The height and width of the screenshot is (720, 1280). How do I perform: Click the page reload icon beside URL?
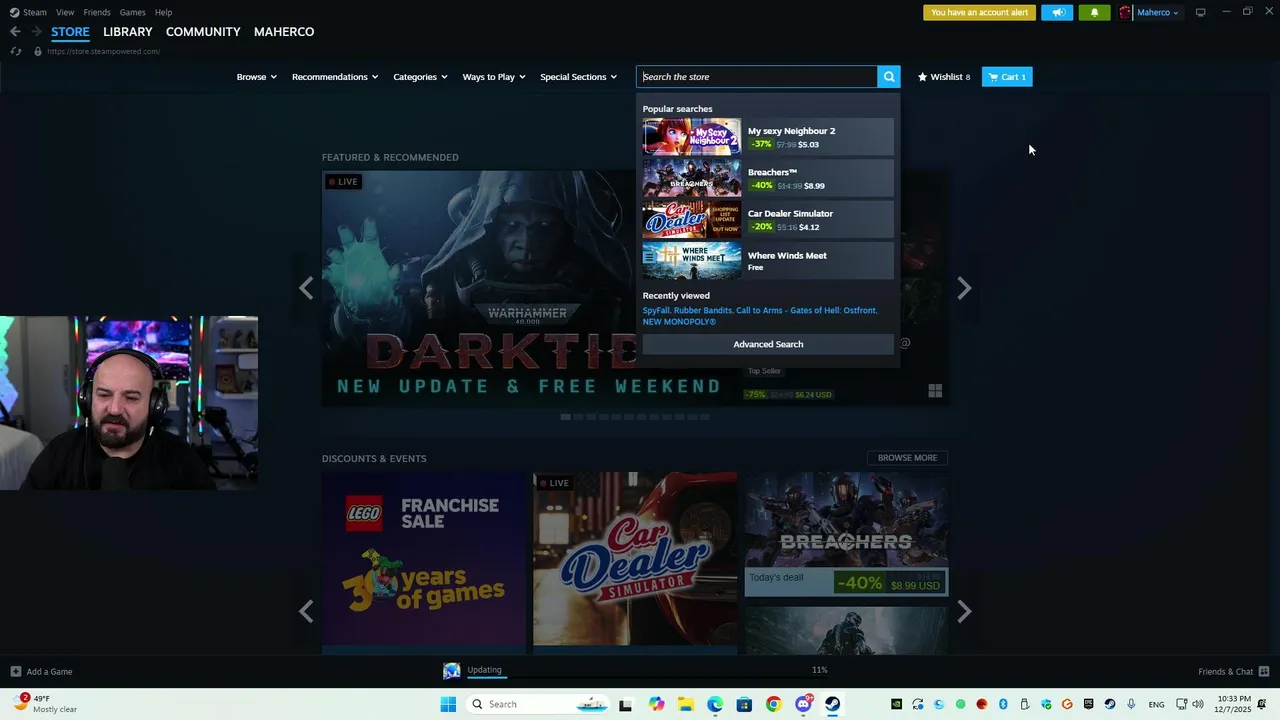point(16,51)
